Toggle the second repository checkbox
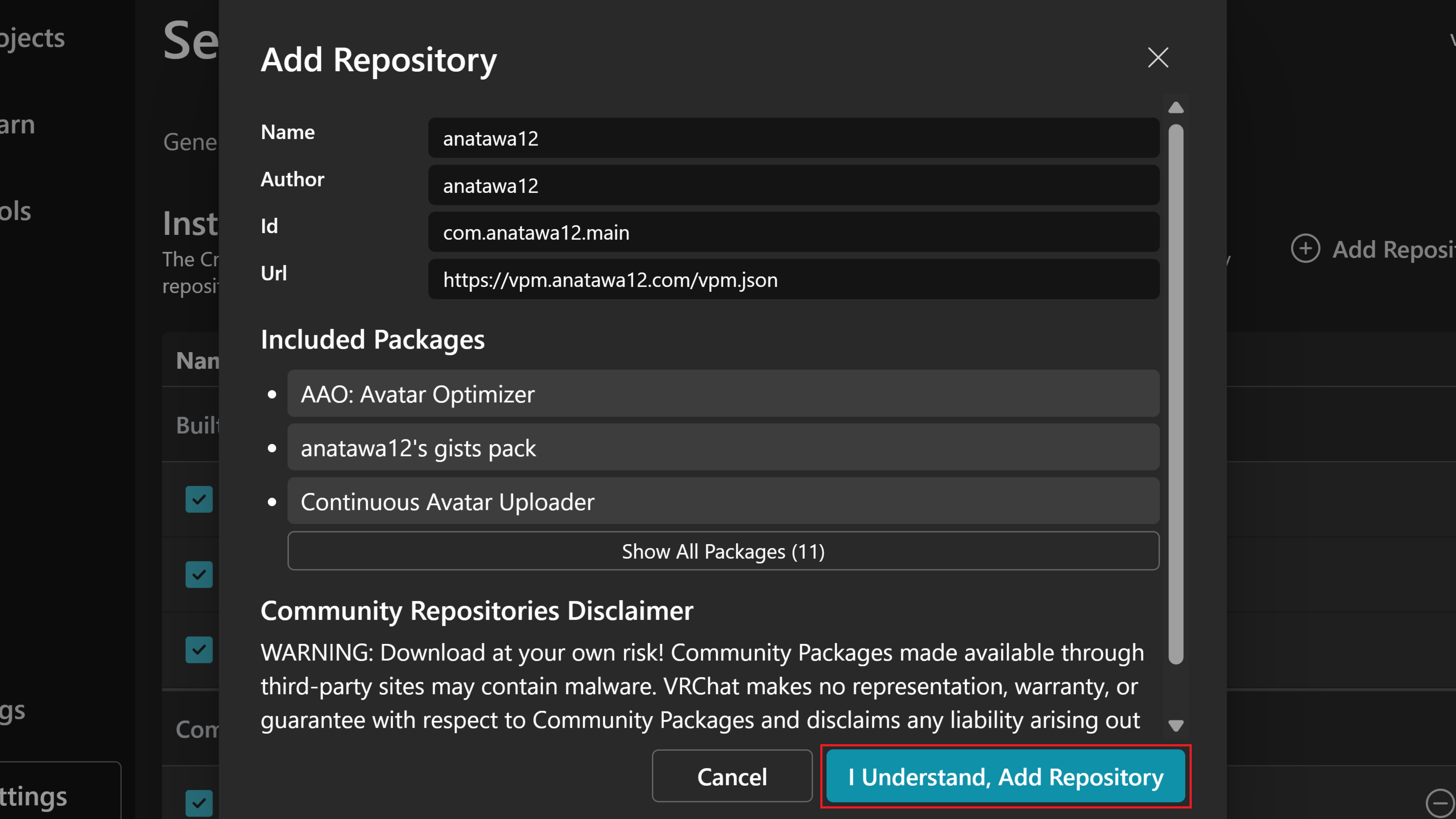 click(x=199, y=574)
